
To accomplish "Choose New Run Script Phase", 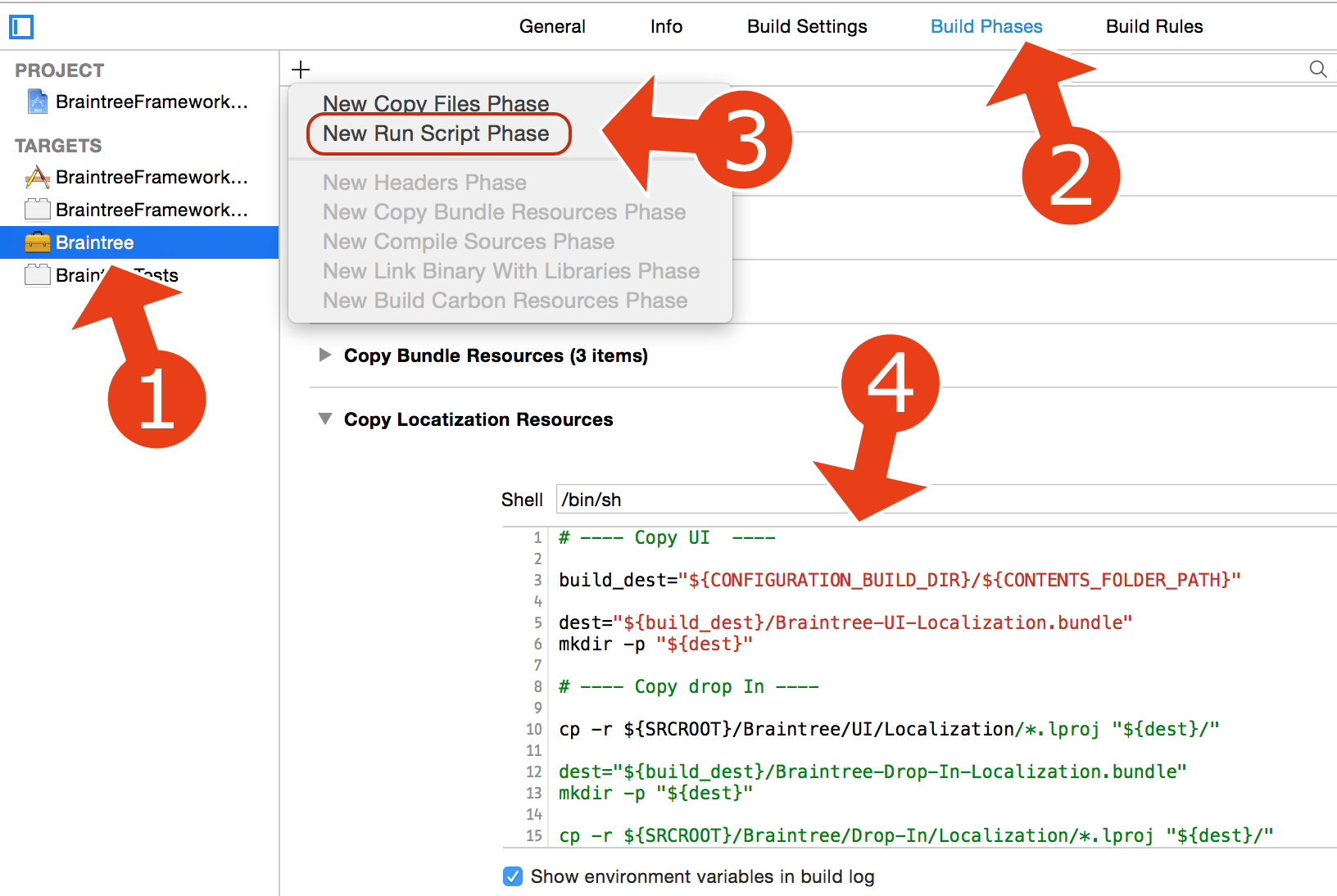I will click(x=436, y=133).
